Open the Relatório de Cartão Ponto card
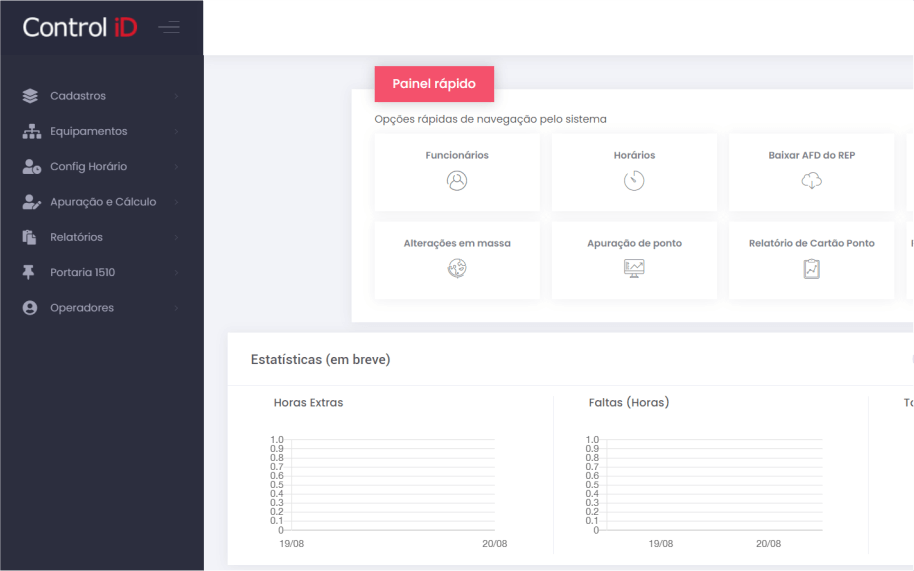The height and width of the screenshot is (571, 914). 811,260
